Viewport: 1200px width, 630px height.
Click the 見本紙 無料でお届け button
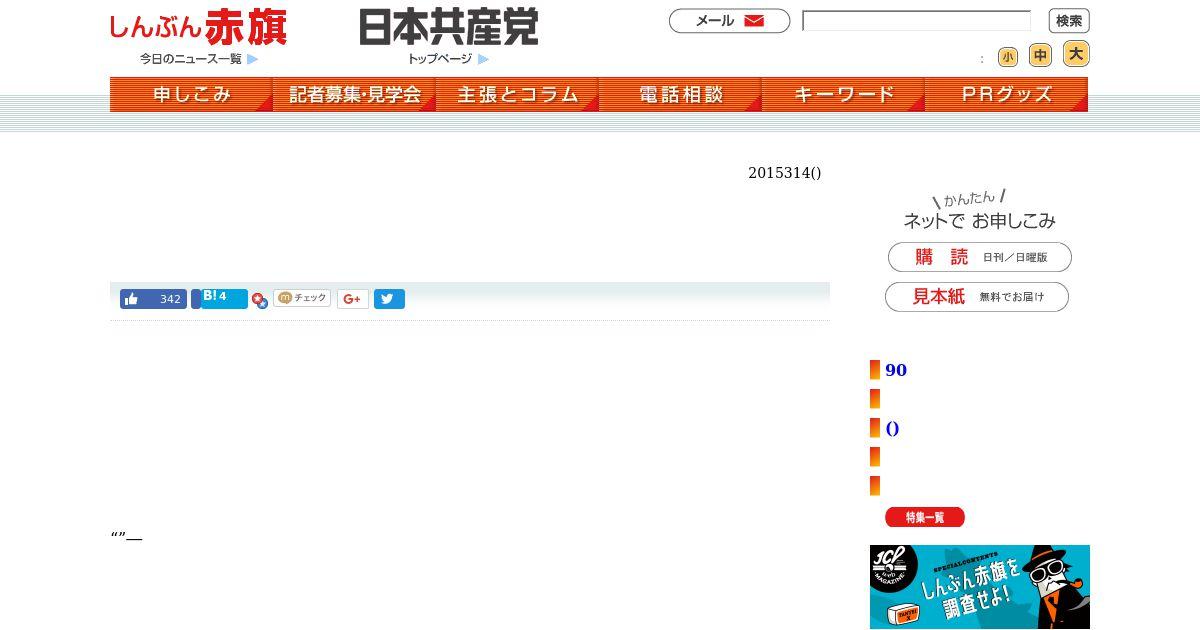tap(977, 297)
